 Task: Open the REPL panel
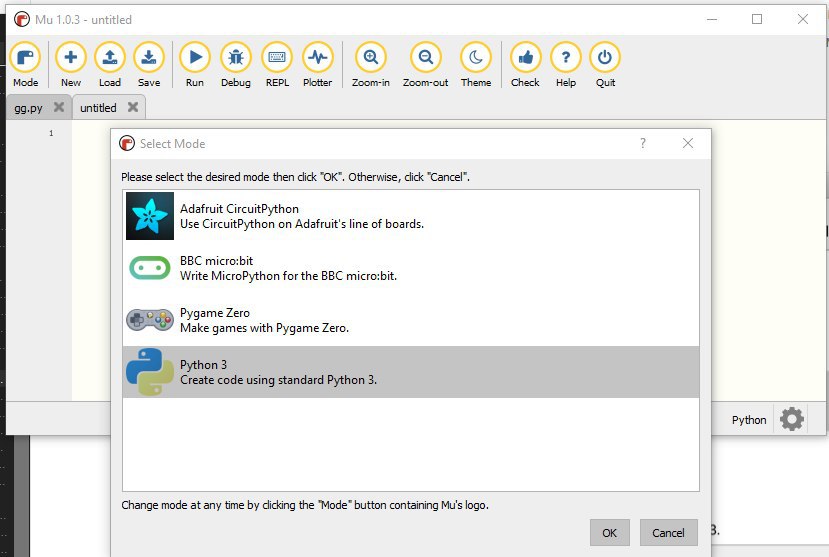[x=277, y=64]
